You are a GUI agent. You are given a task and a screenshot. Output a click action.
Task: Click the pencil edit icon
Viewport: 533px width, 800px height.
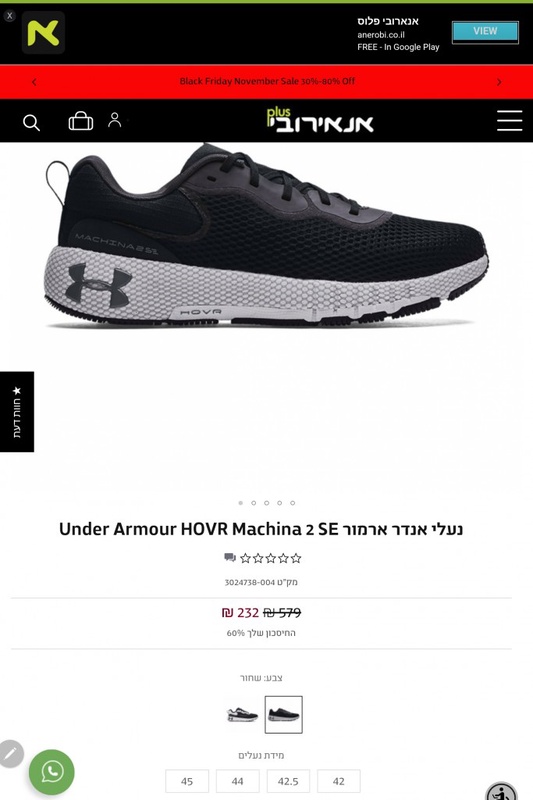(x=11, y=753)
